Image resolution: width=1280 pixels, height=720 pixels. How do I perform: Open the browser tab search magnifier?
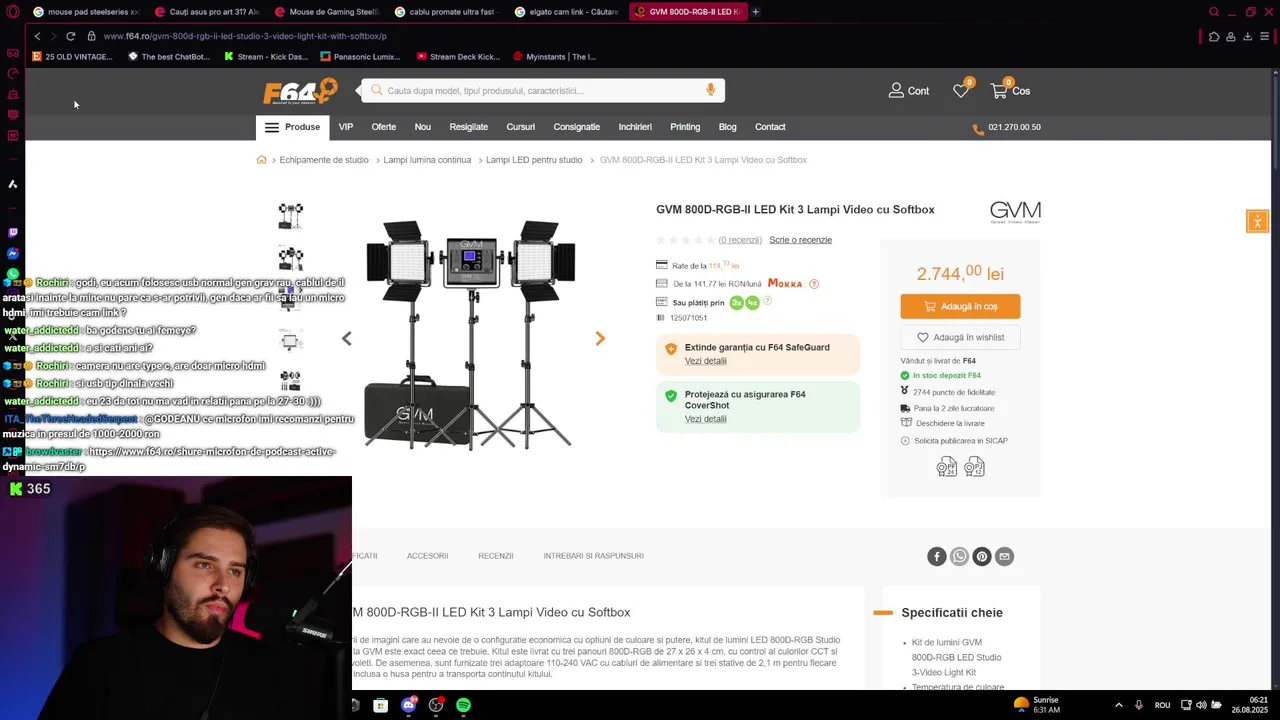(1214, 12)
